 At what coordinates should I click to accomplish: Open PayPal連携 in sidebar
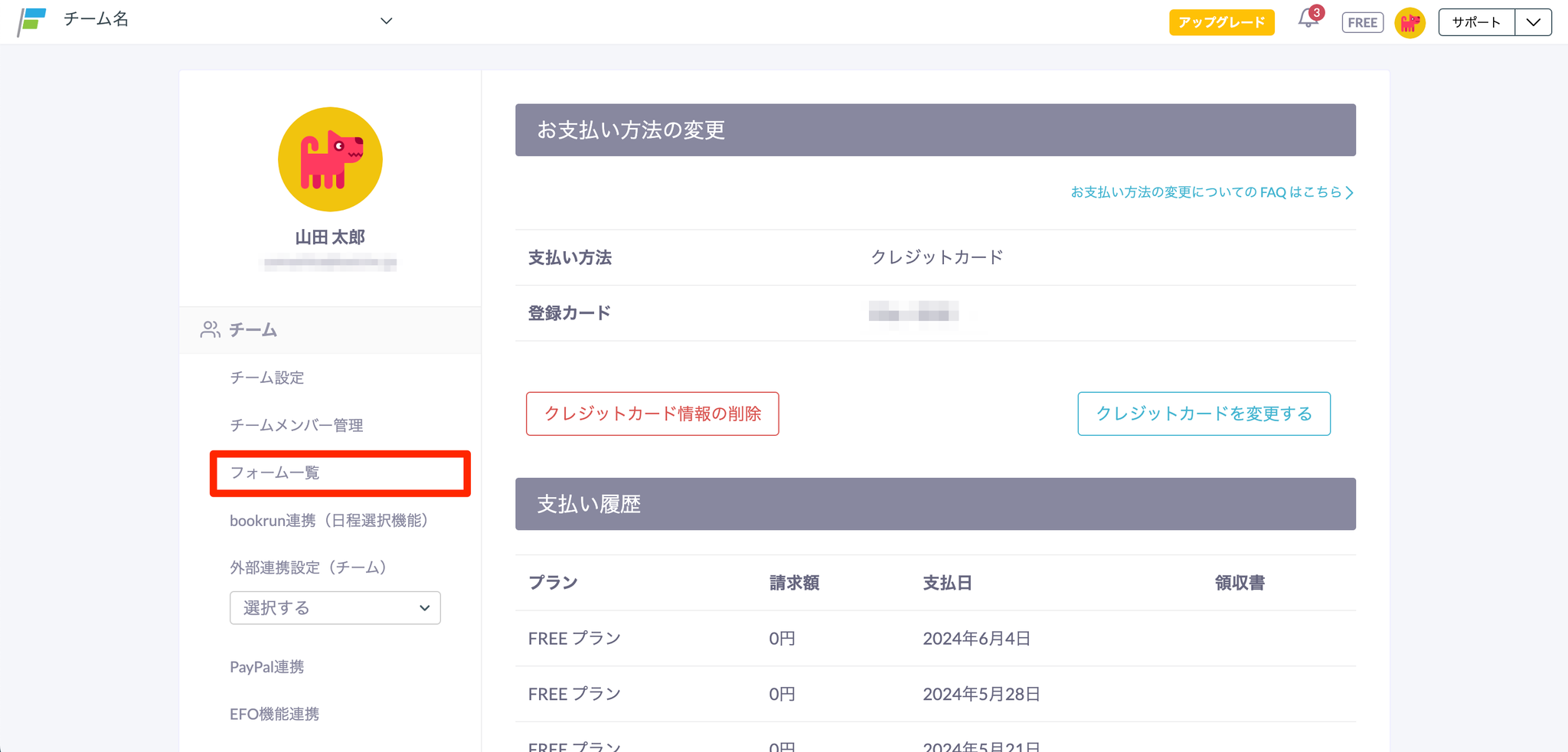267,667
